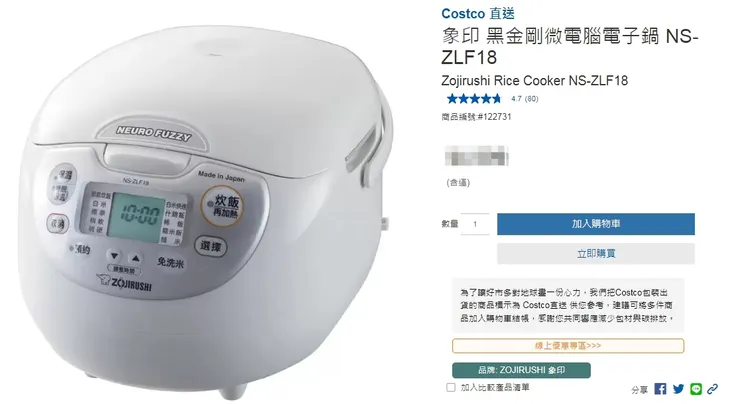Copy product link chain icon
This screenshot has height=404, width=740.
pos(713,389)
